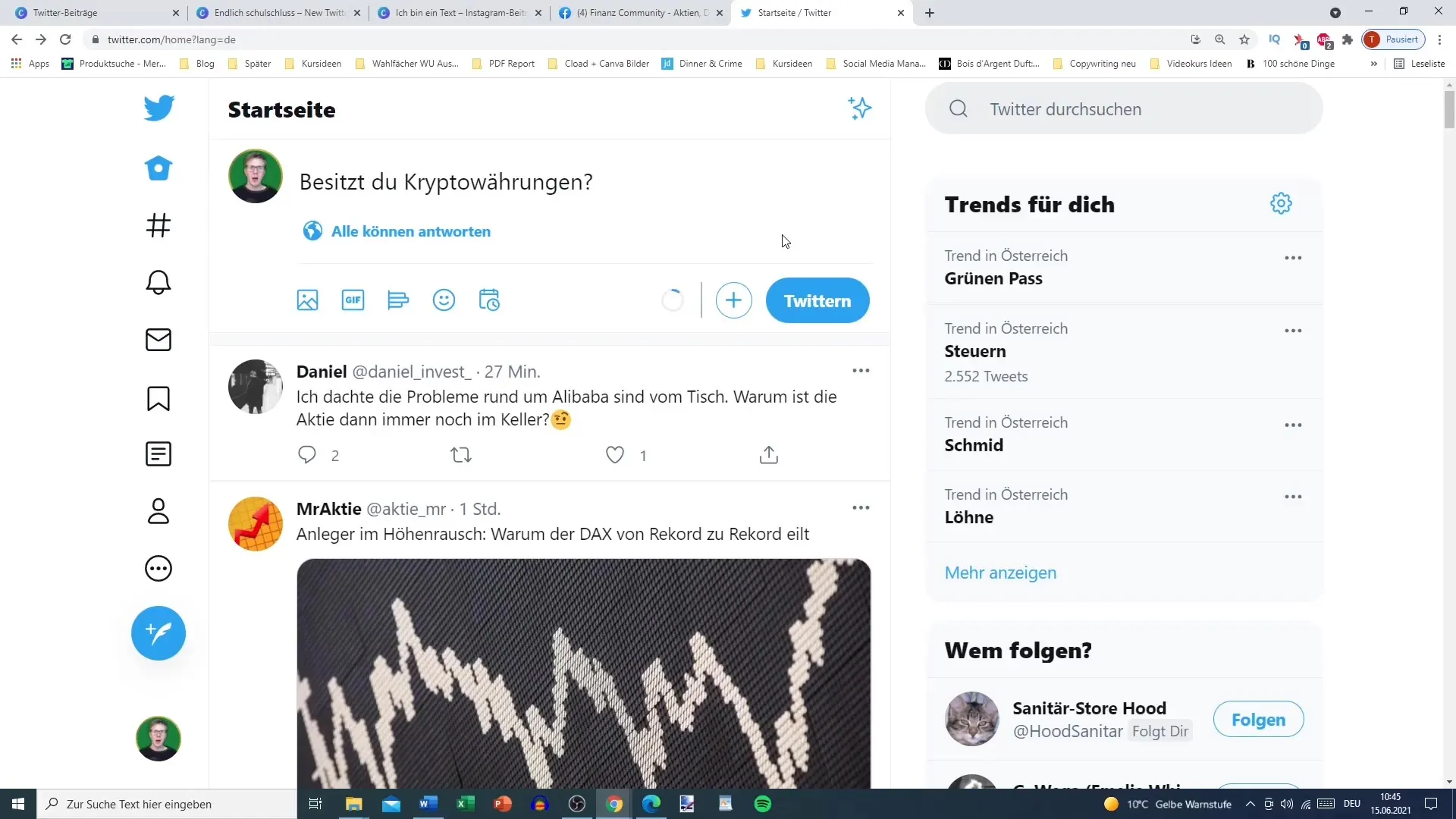Open notifications bell icon
Screen dimensions: 1456x819
tap(158, 282)
